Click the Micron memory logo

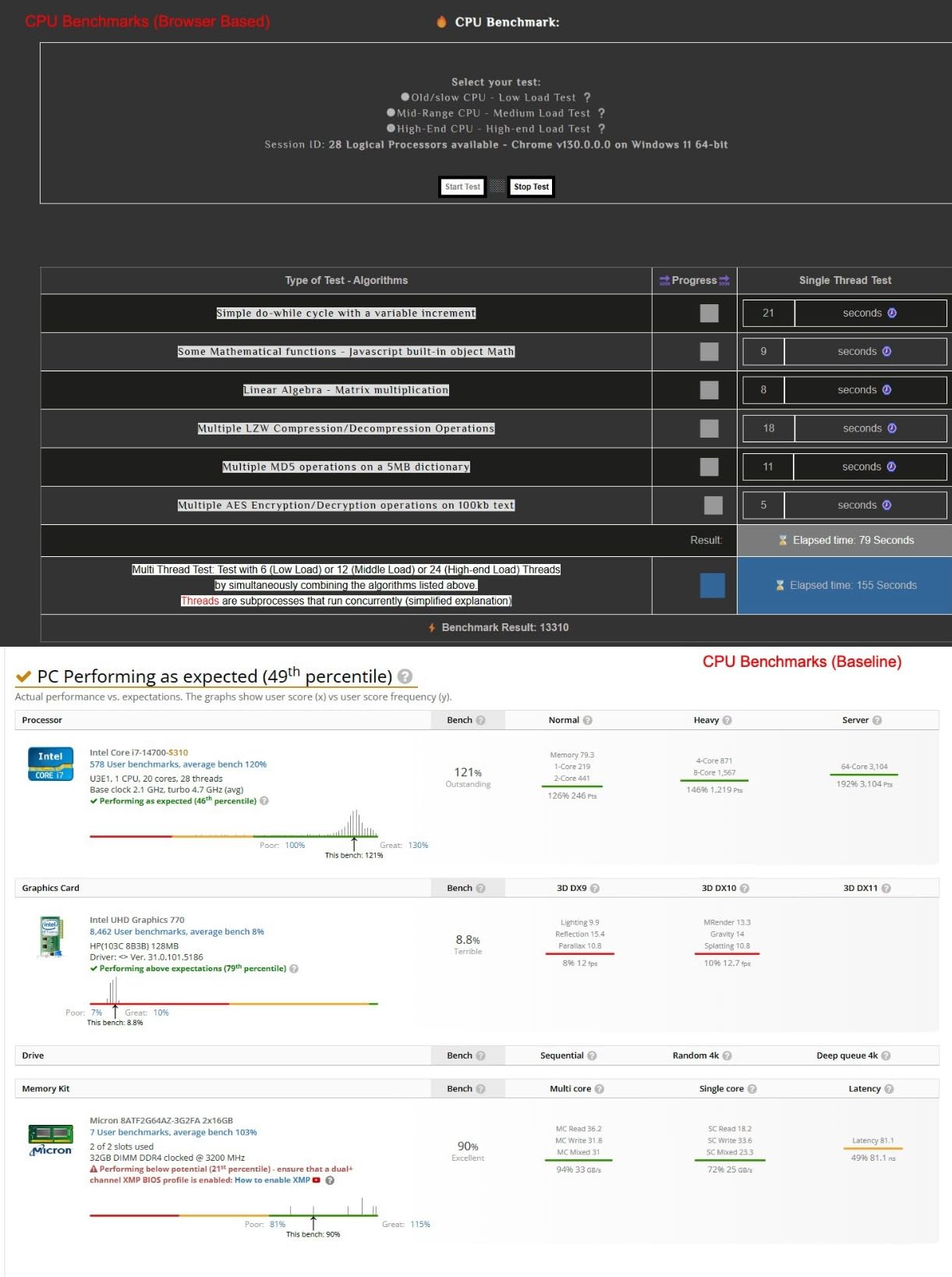pos(51,1140)
